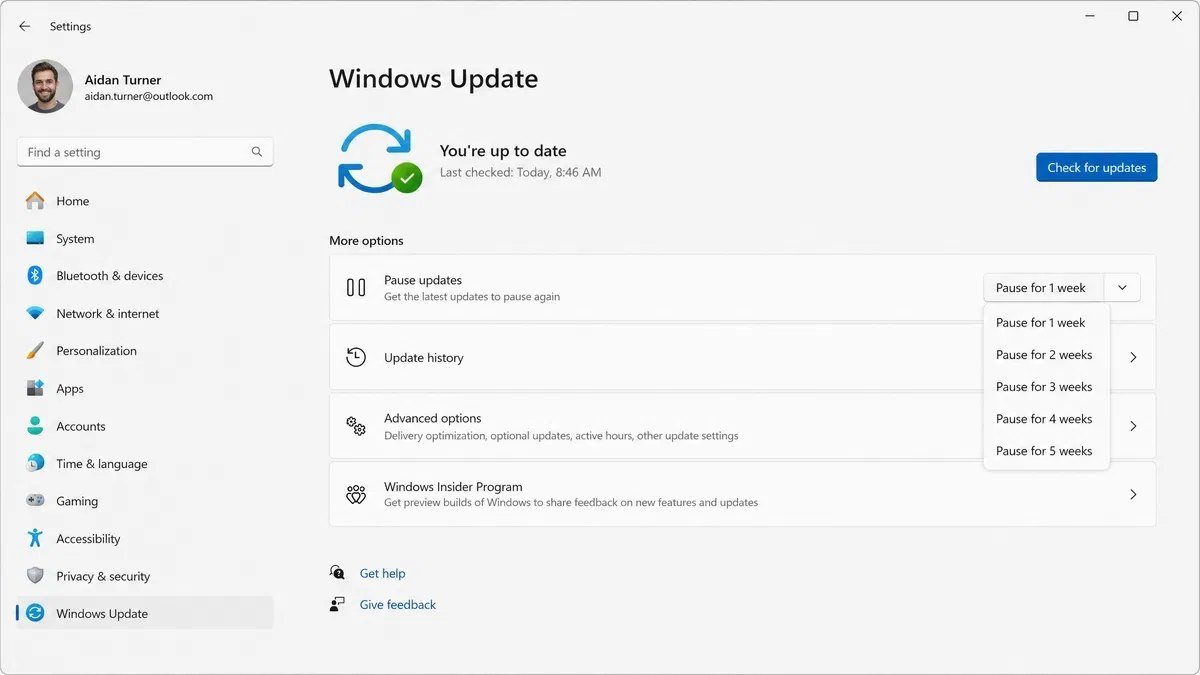The height and width of the screenshot is (675, 1200).
Task: Click the search magnifier icon
Action: pos(257,152)
